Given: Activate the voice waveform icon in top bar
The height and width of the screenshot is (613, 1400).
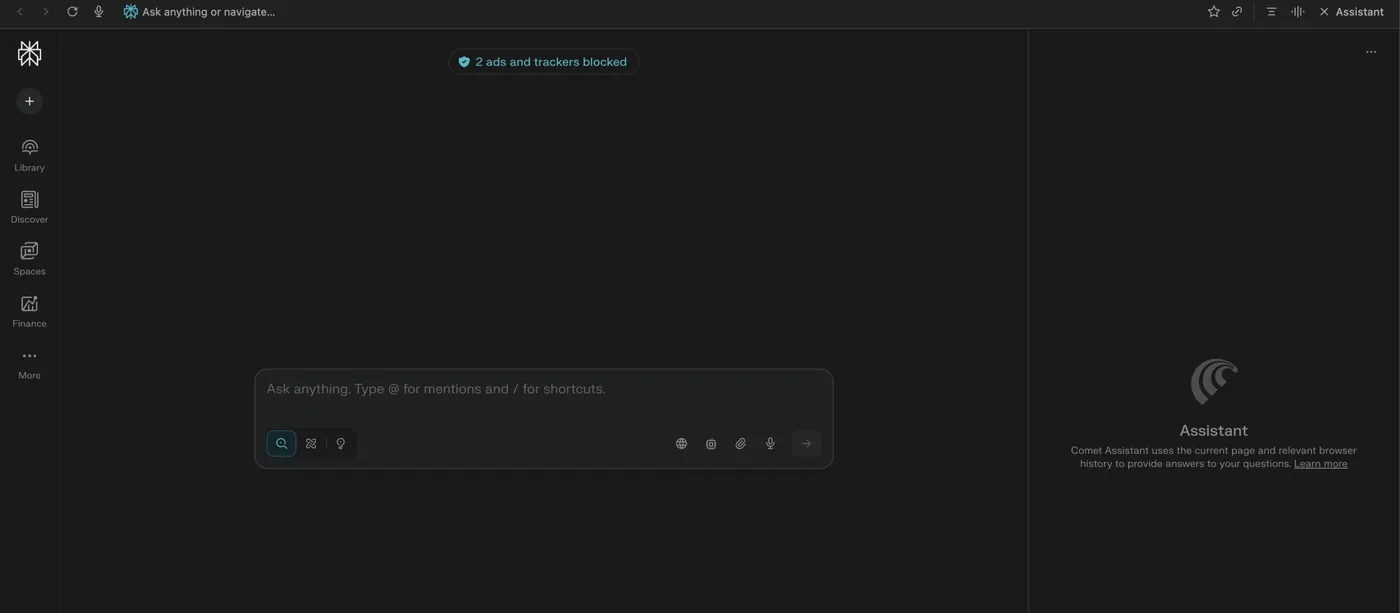Looking at the screenshot, I should click(1298, 11).
